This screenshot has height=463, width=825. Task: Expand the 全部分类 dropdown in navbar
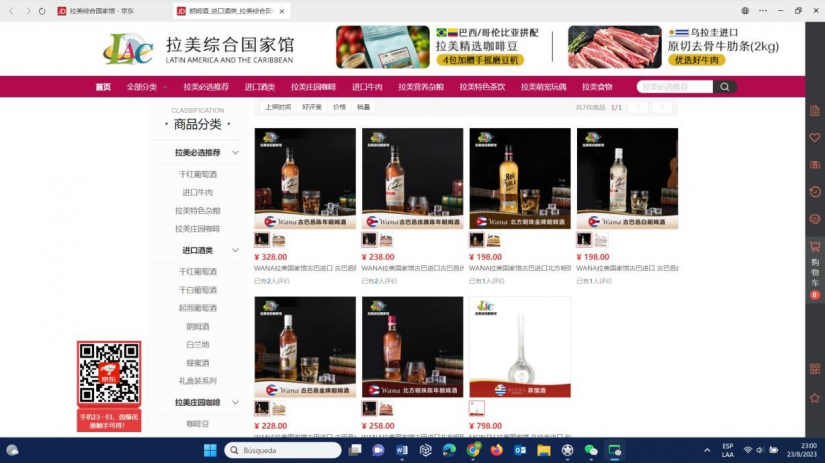click(x=146, y=87)
